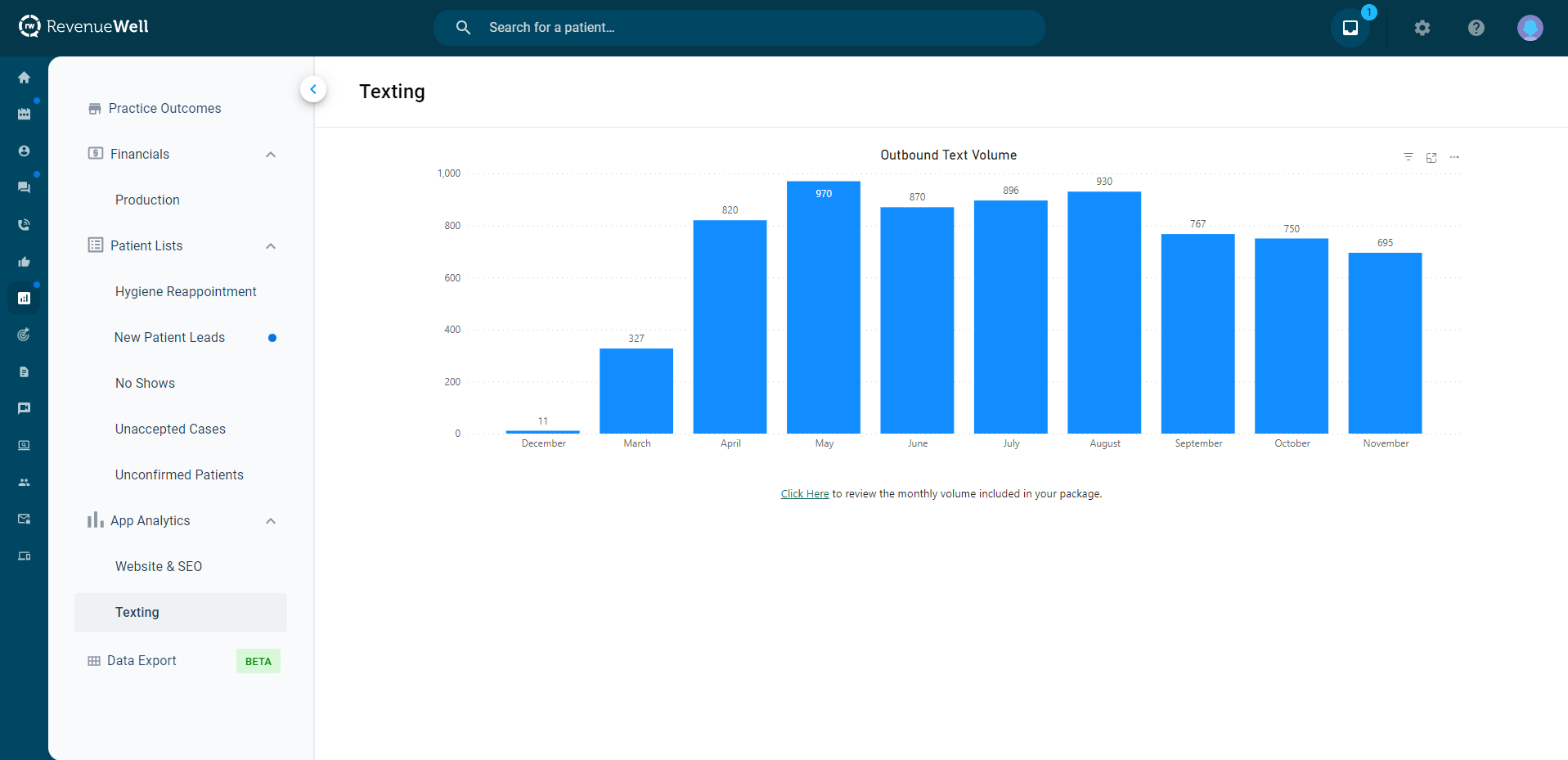Open the chart's more options ellipsis
The width and height of the screenshot is (1568, 760).
[1453, 157]
